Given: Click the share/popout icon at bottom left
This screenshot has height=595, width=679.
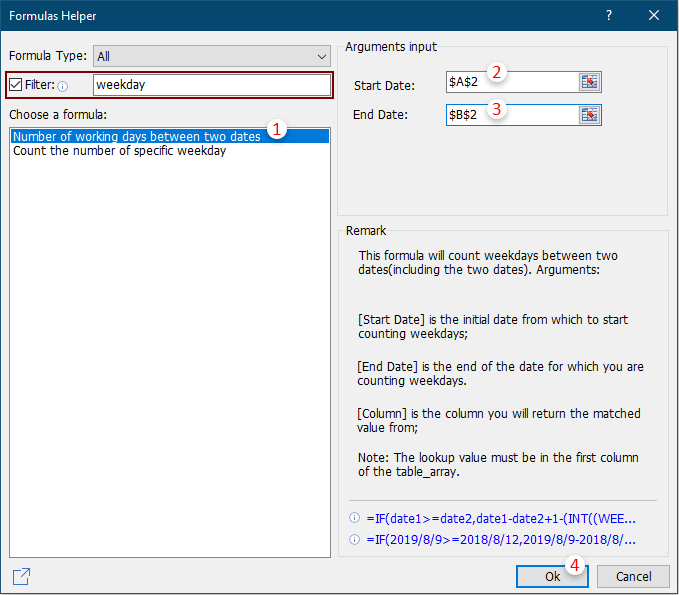Looking at the screenshot, I should [x=21, y=576].
